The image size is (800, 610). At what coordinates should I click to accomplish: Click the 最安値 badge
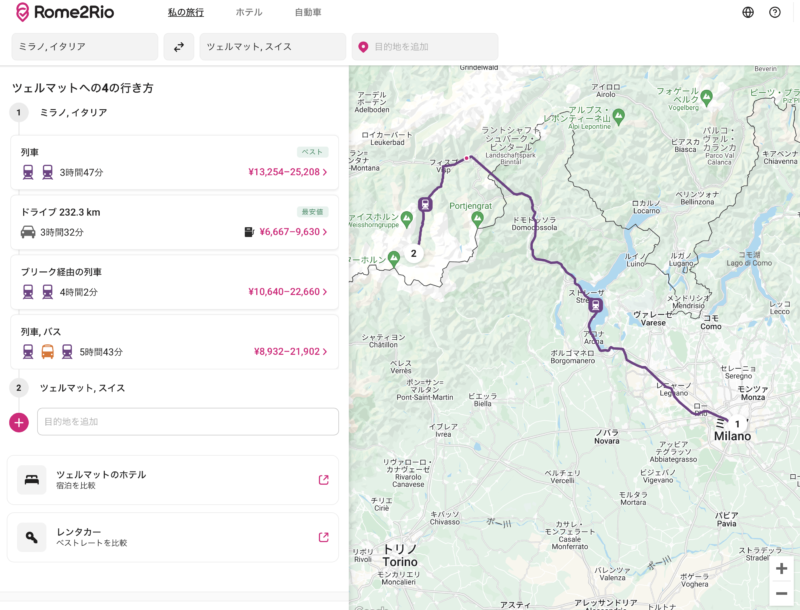coord(312,212)
